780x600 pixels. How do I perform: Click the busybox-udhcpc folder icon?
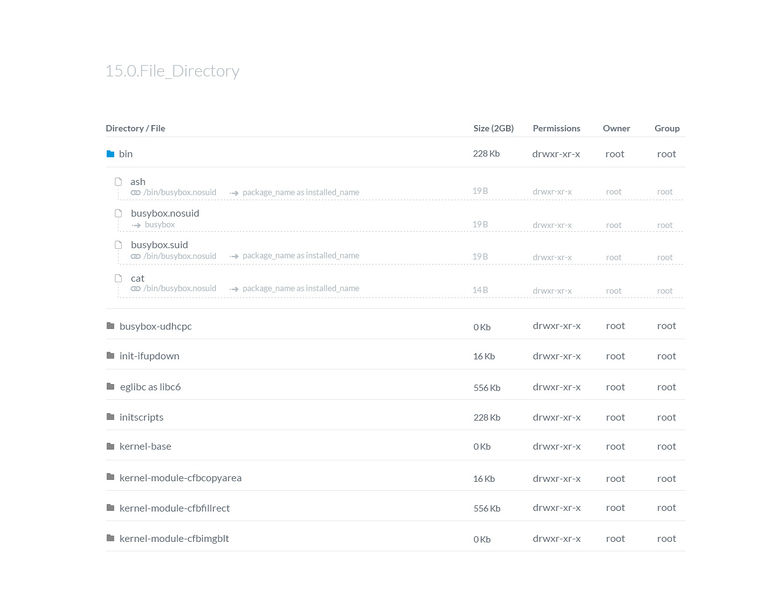click(x=111, y=326)
